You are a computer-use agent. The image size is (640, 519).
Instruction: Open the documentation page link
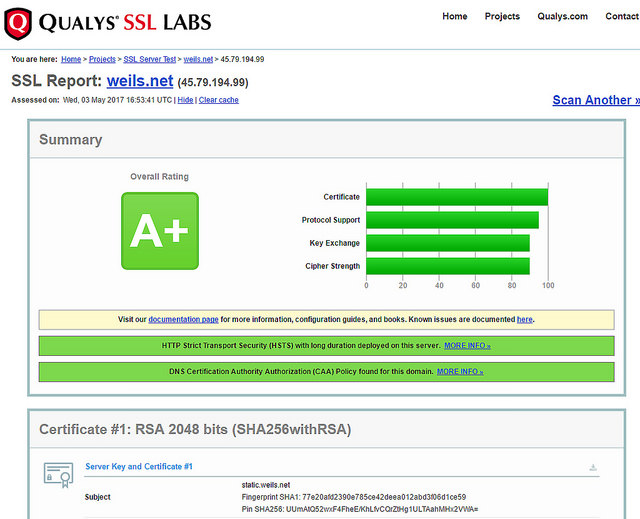tap(183, 319)
